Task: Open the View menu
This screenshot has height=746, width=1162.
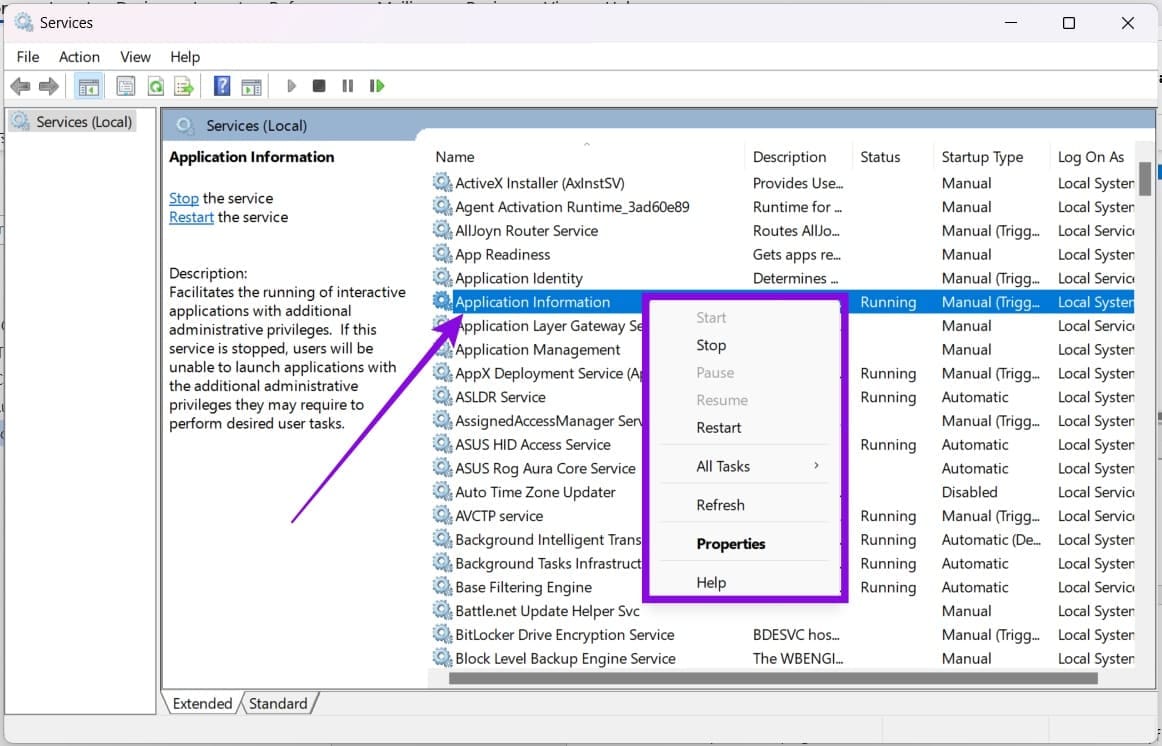Action: [136, 57]
